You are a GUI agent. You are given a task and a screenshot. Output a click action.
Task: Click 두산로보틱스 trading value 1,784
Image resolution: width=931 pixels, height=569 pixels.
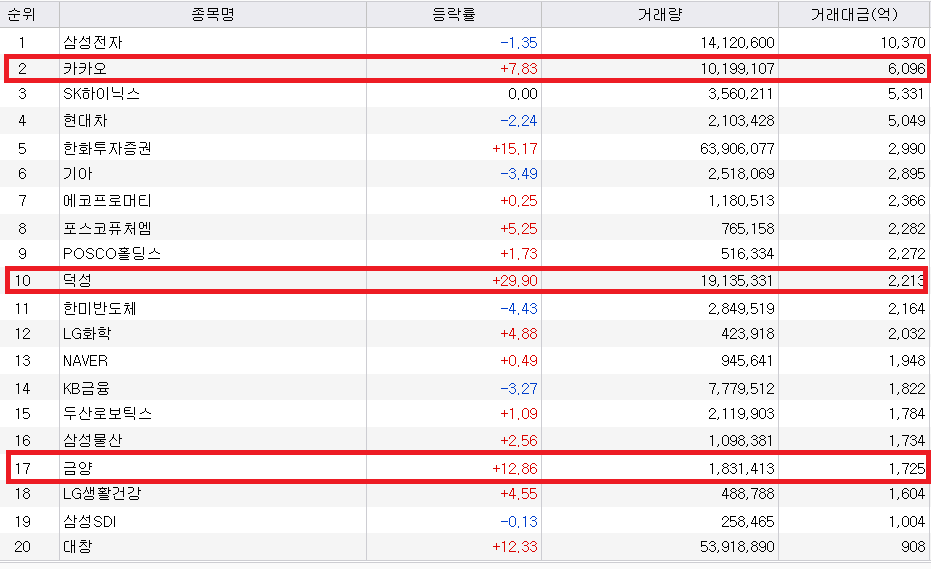[907, 413]
